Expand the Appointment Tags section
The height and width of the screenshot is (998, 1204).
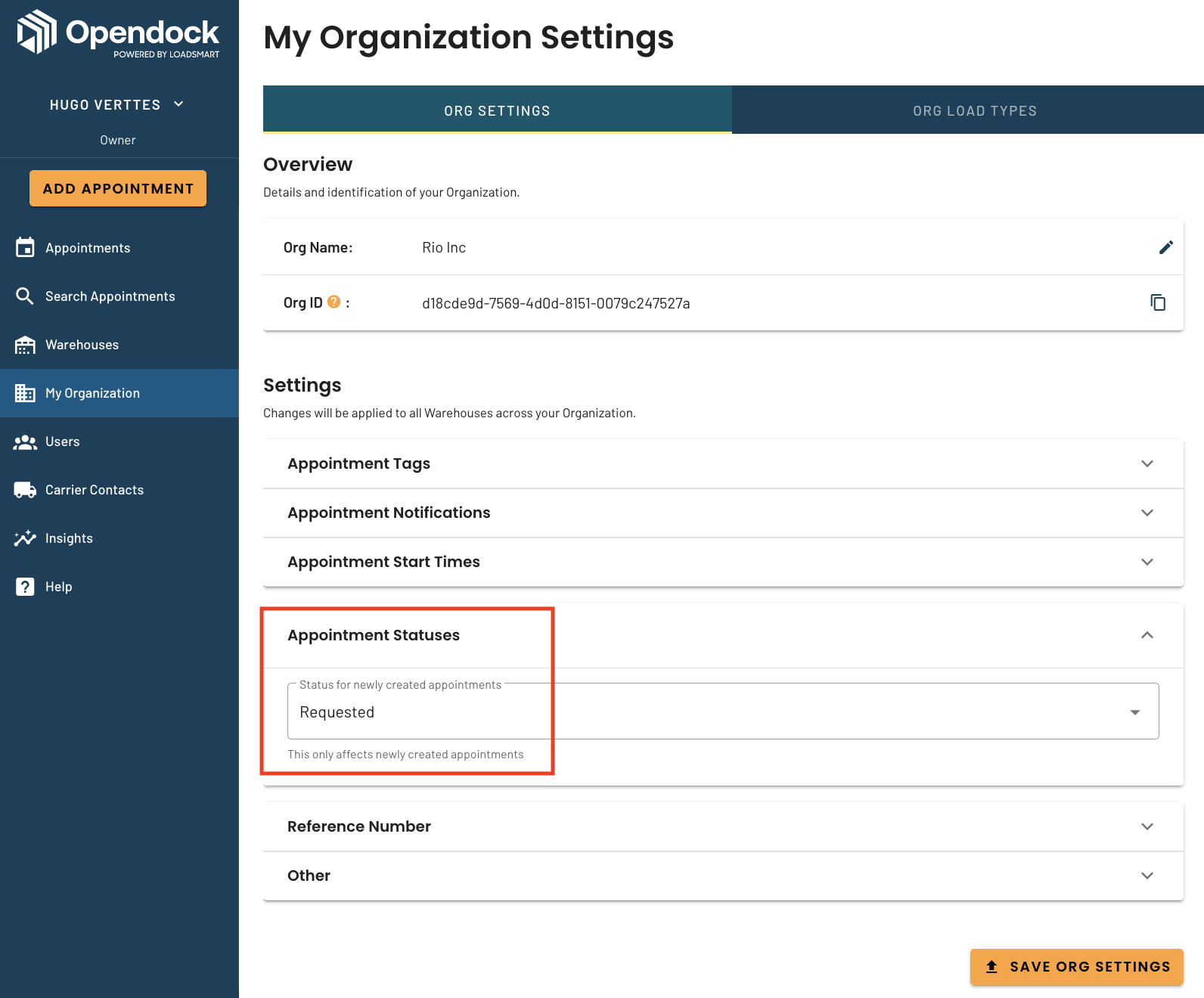click(x=723, y=463)
